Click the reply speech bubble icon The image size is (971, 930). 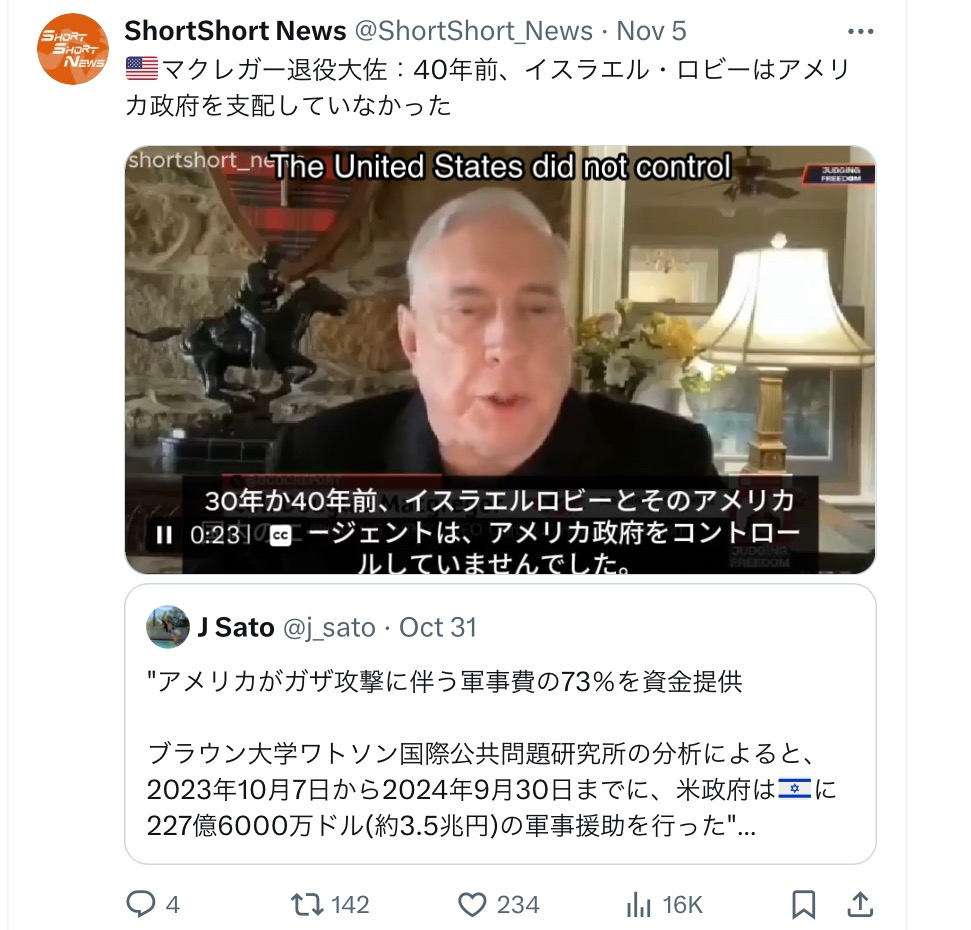click(141, 904)
